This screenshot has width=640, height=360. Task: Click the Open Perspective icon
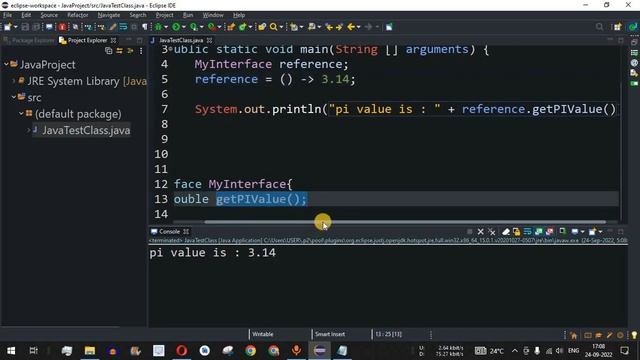(617, 27)
